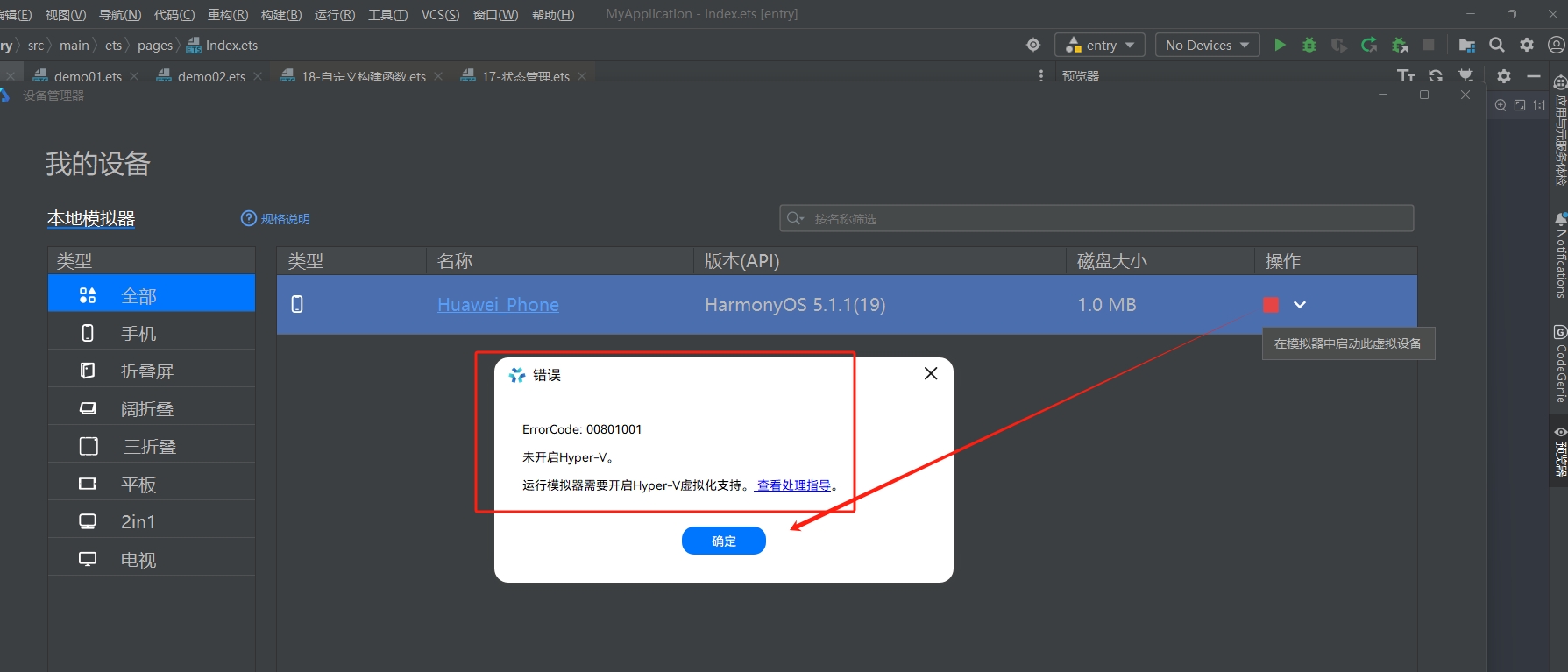1568x672 pixels.
Task: Zoom in the previewer view
Action: 1501,105
